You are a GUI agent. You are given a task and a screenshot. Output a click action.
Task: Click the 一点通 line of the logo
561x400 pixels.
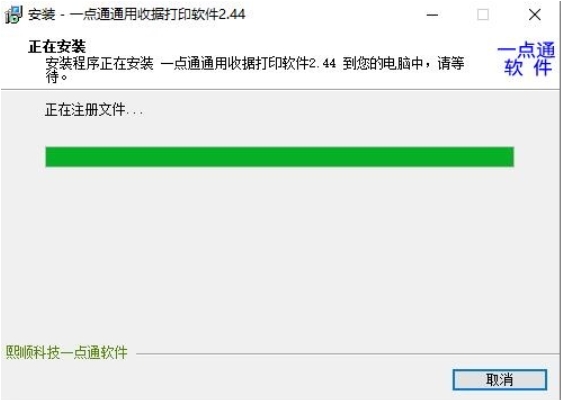click(526, 50)
